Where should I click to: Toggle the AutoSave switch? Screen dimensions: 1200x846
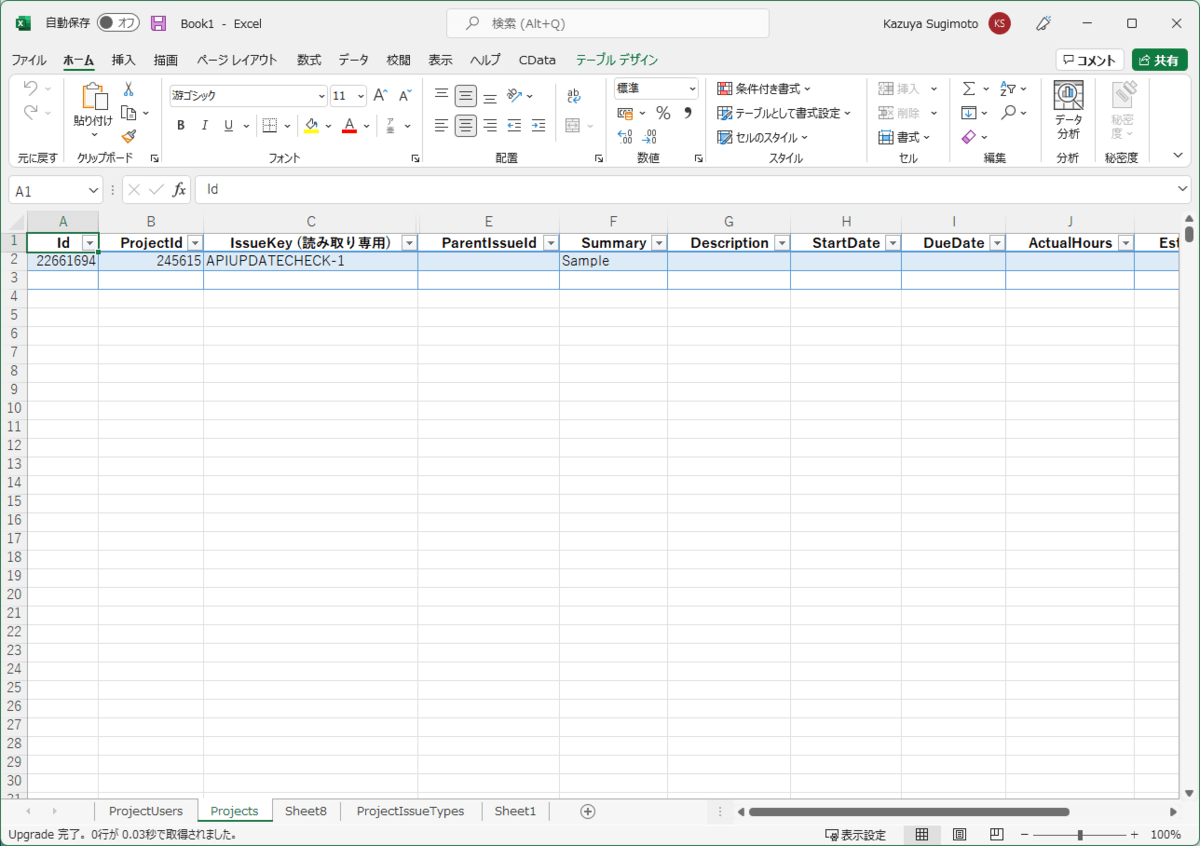tap(118, 23)
